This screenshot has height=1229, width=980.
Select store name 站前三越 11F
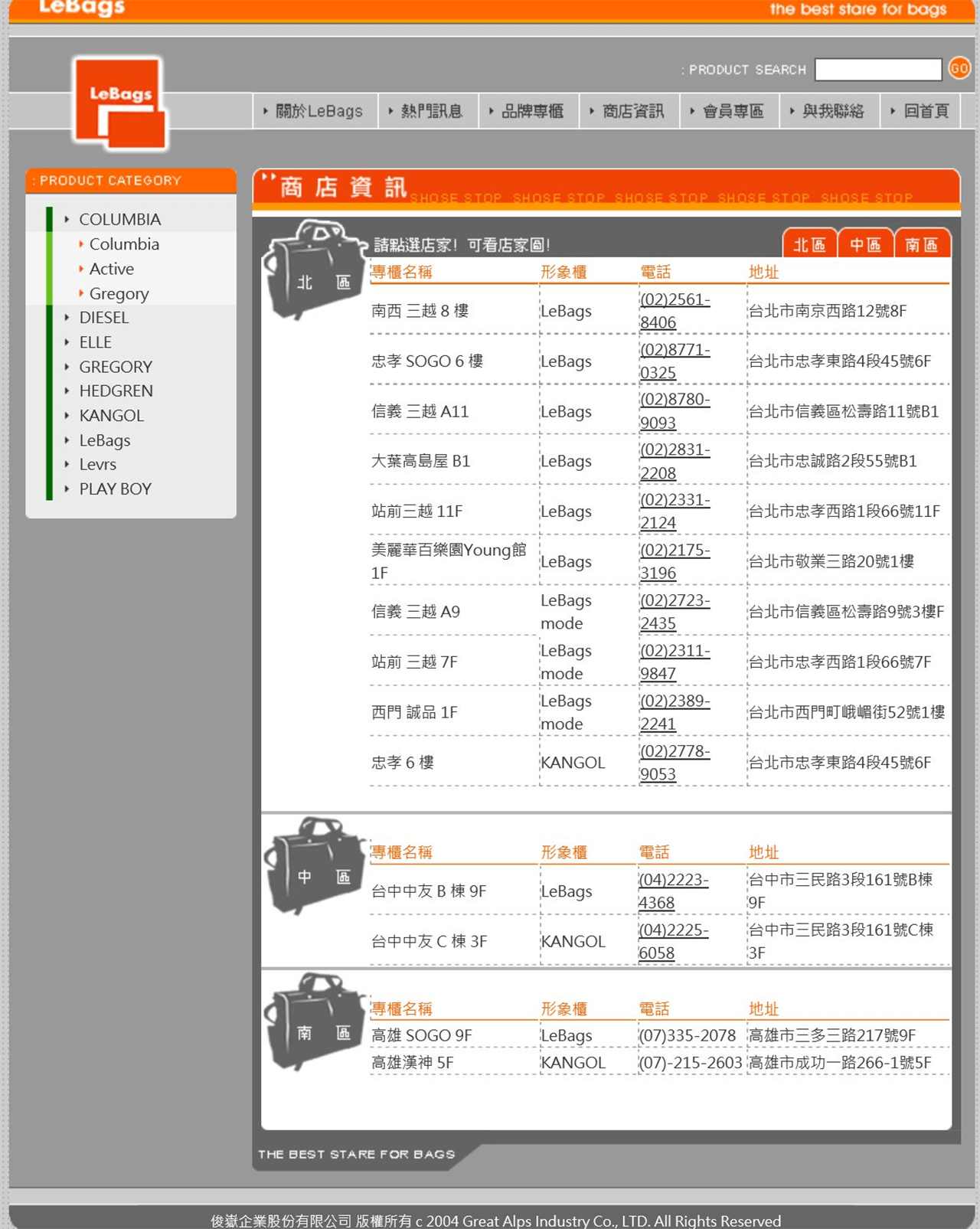416,512
